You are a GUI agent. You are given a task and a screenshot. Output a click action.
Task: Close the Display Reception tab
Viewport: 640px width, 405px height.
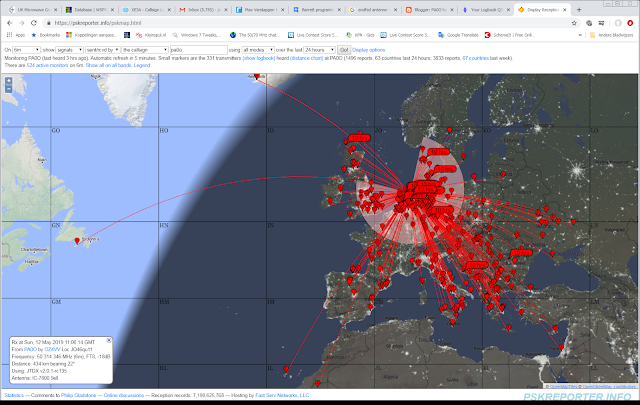click(x=564, y=10)
